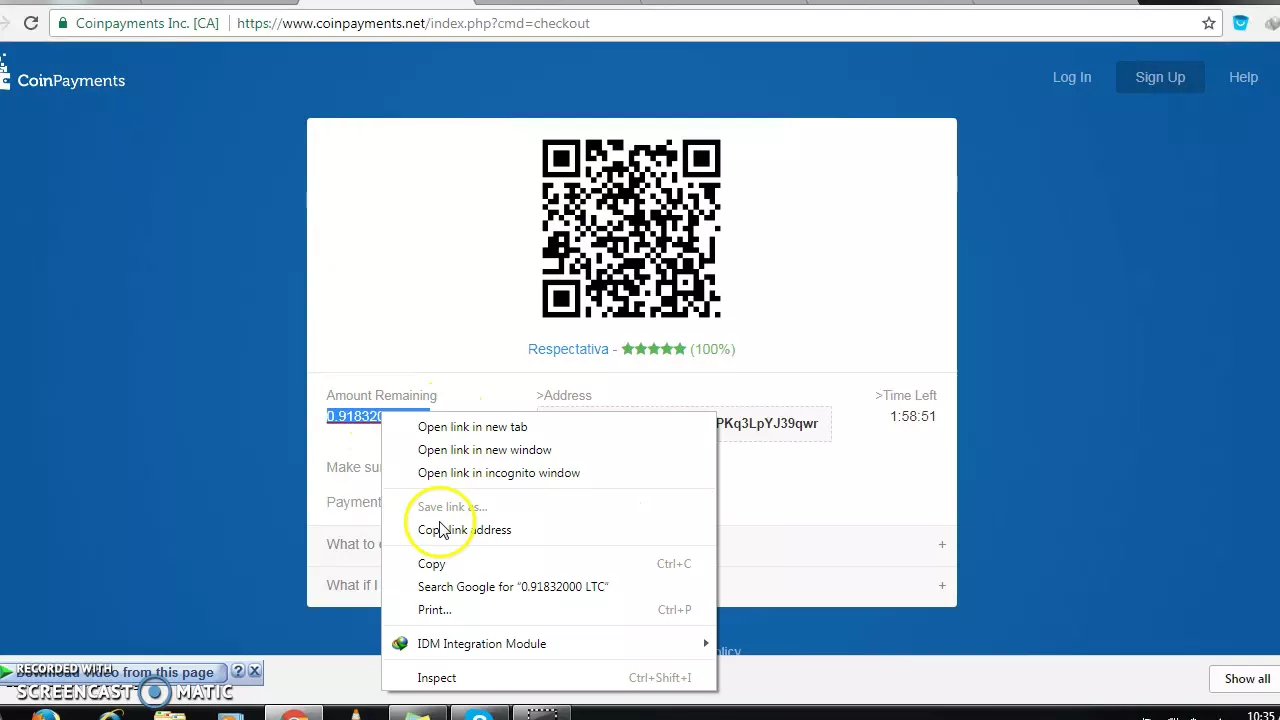Expand the "What to" FAQ plus sign

coord(942,545)
